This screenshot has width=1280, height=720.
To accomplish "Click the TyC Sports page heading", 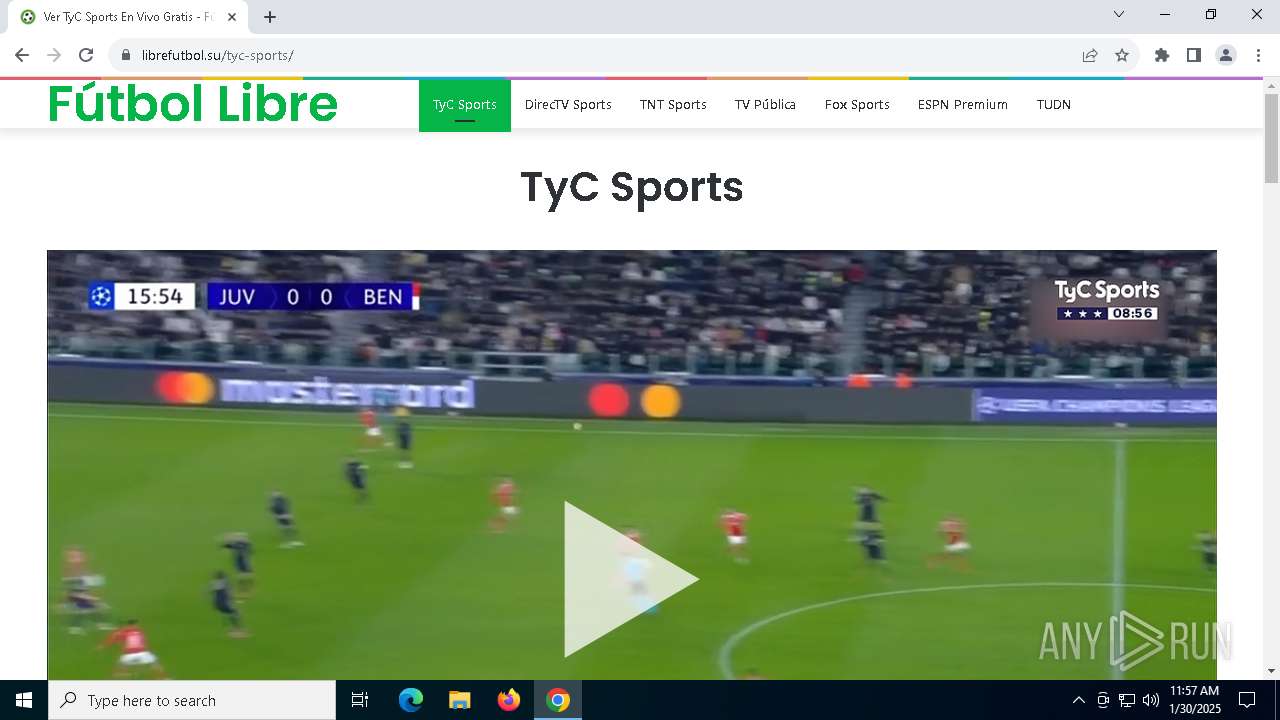I will 632,187.
